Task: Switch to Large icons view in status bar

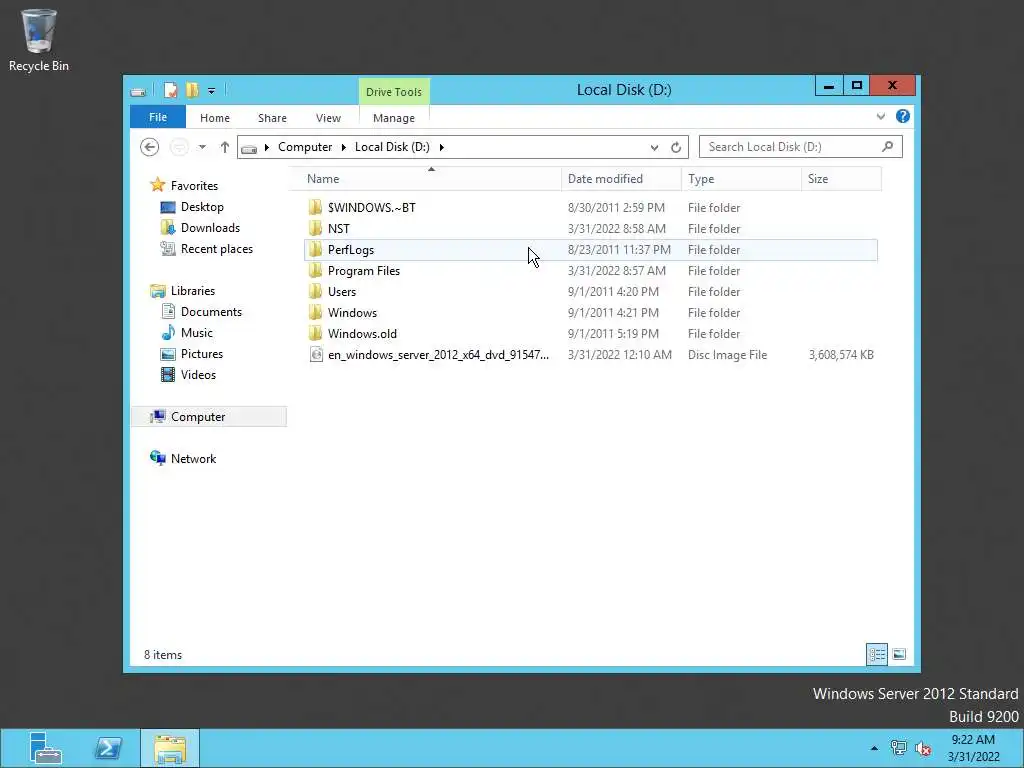Action: [x=899, y=654]
